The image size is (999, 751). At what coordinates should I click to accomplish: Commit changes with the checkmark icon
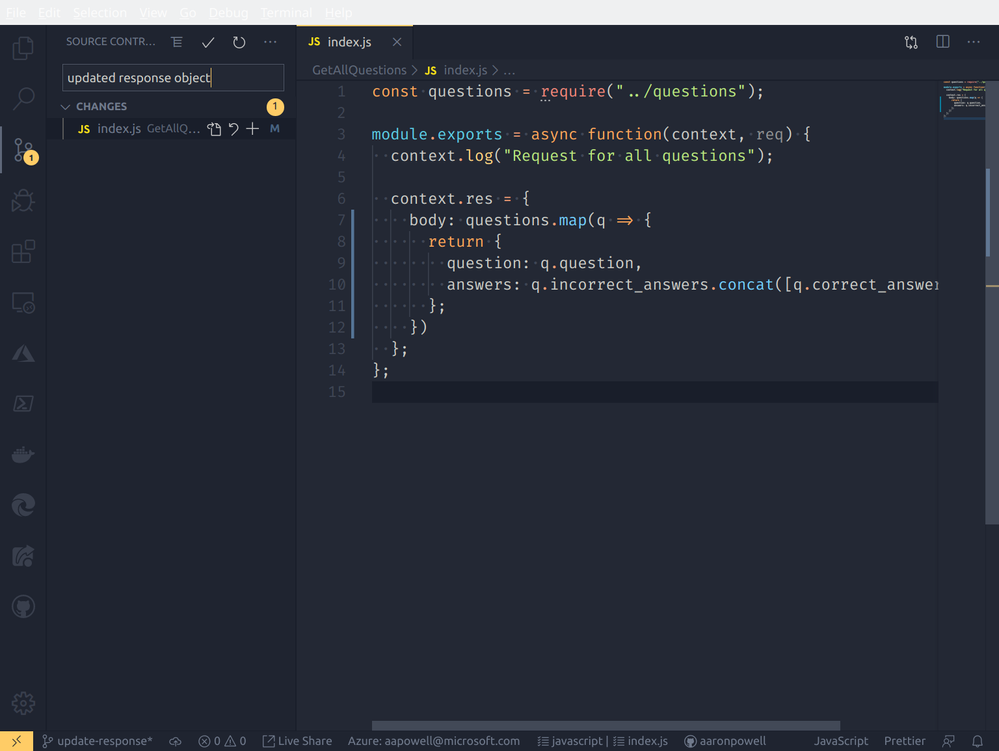208,42
